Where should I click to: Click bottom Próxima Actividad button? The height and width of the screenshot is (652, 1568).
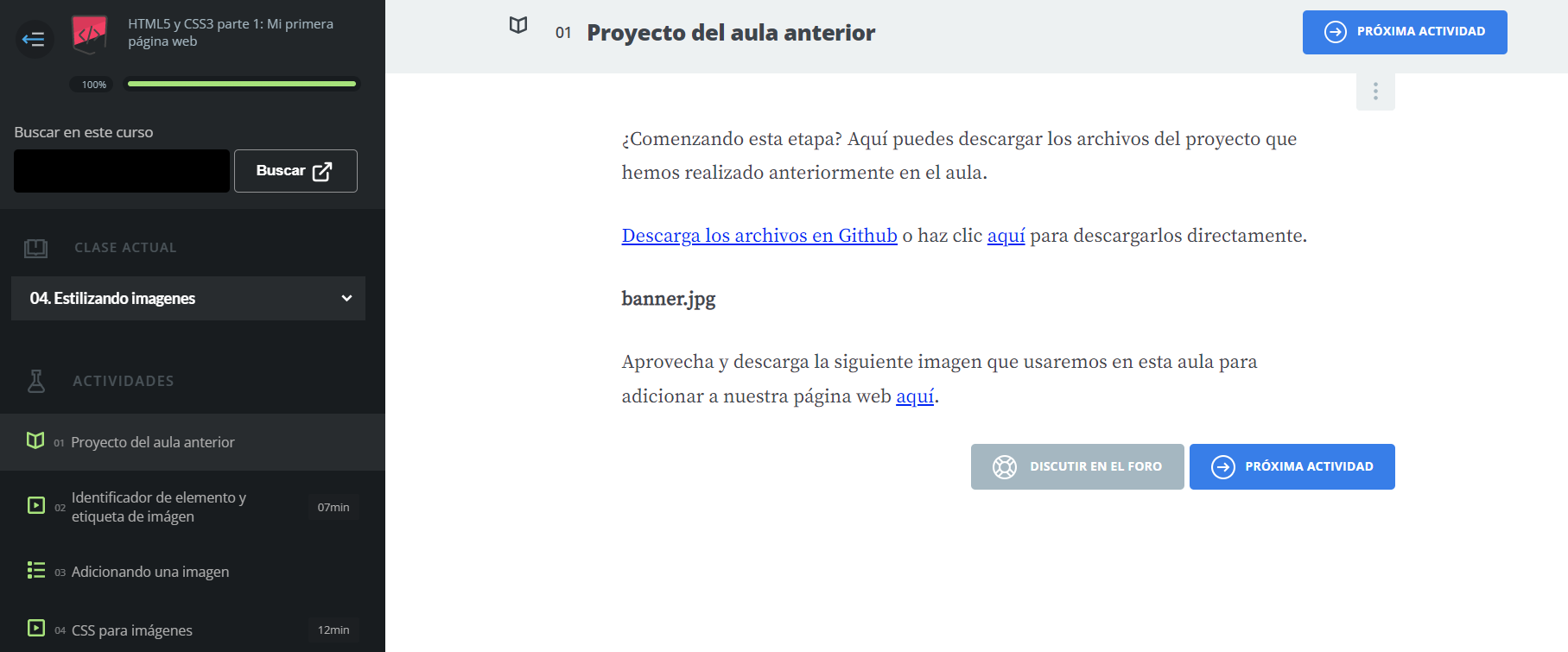pyautogui.click(x=1292, y=466)
